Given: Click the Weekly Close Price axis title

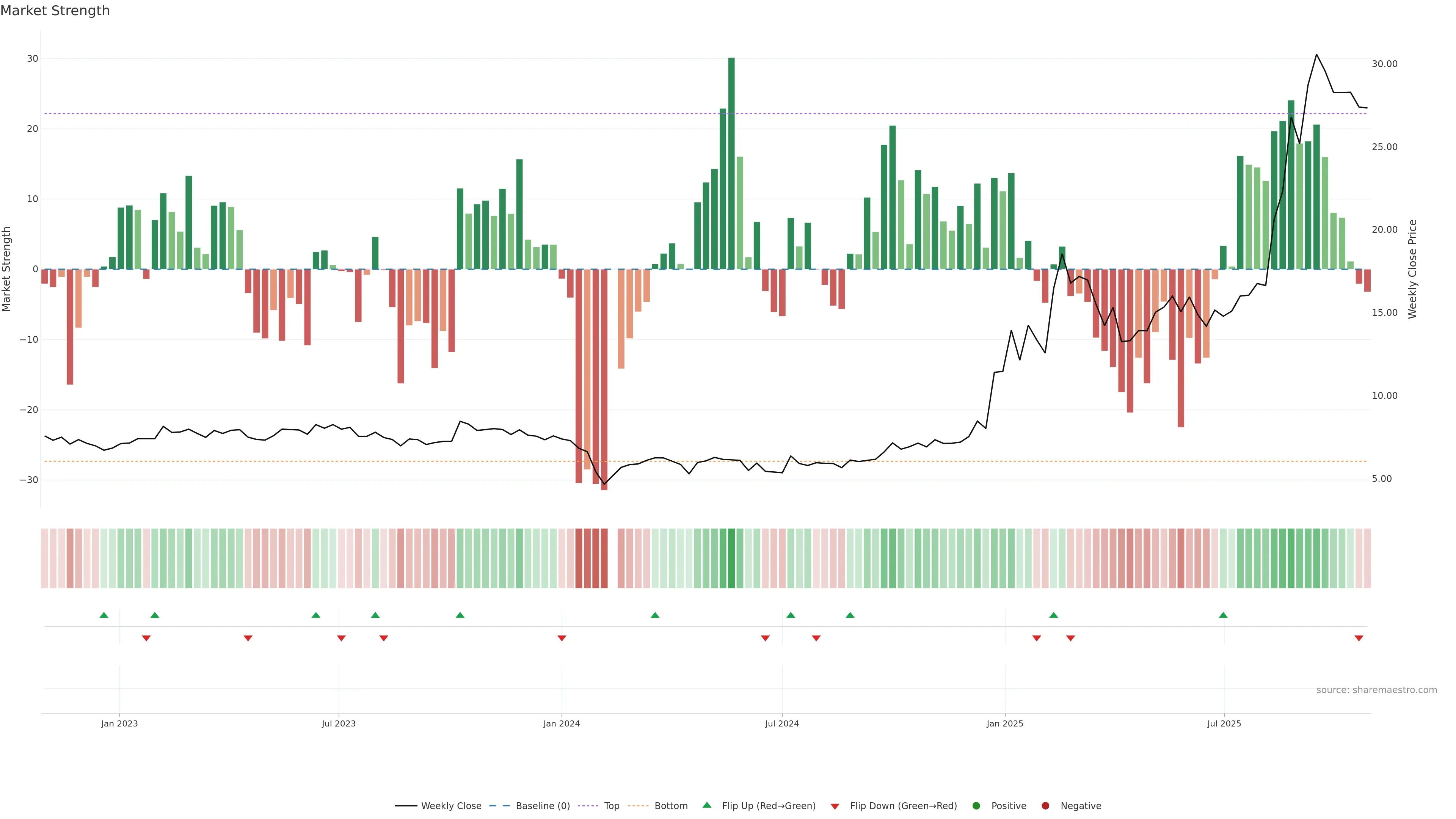Looking at the screenshot, I should coord(1412,269).
